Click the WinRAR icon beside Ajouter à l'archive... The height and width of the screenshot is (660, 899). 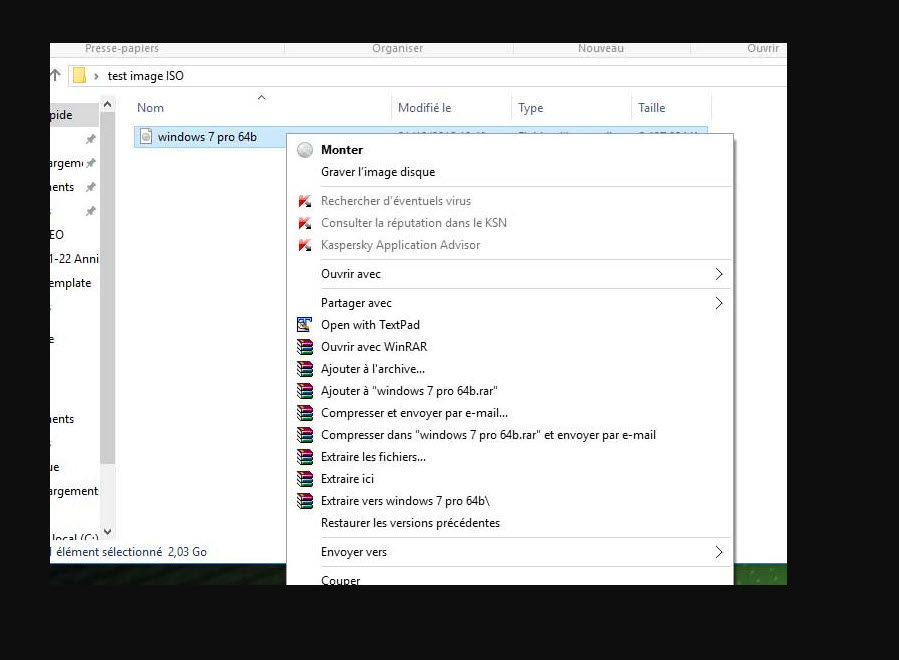[x=305, y=369]
